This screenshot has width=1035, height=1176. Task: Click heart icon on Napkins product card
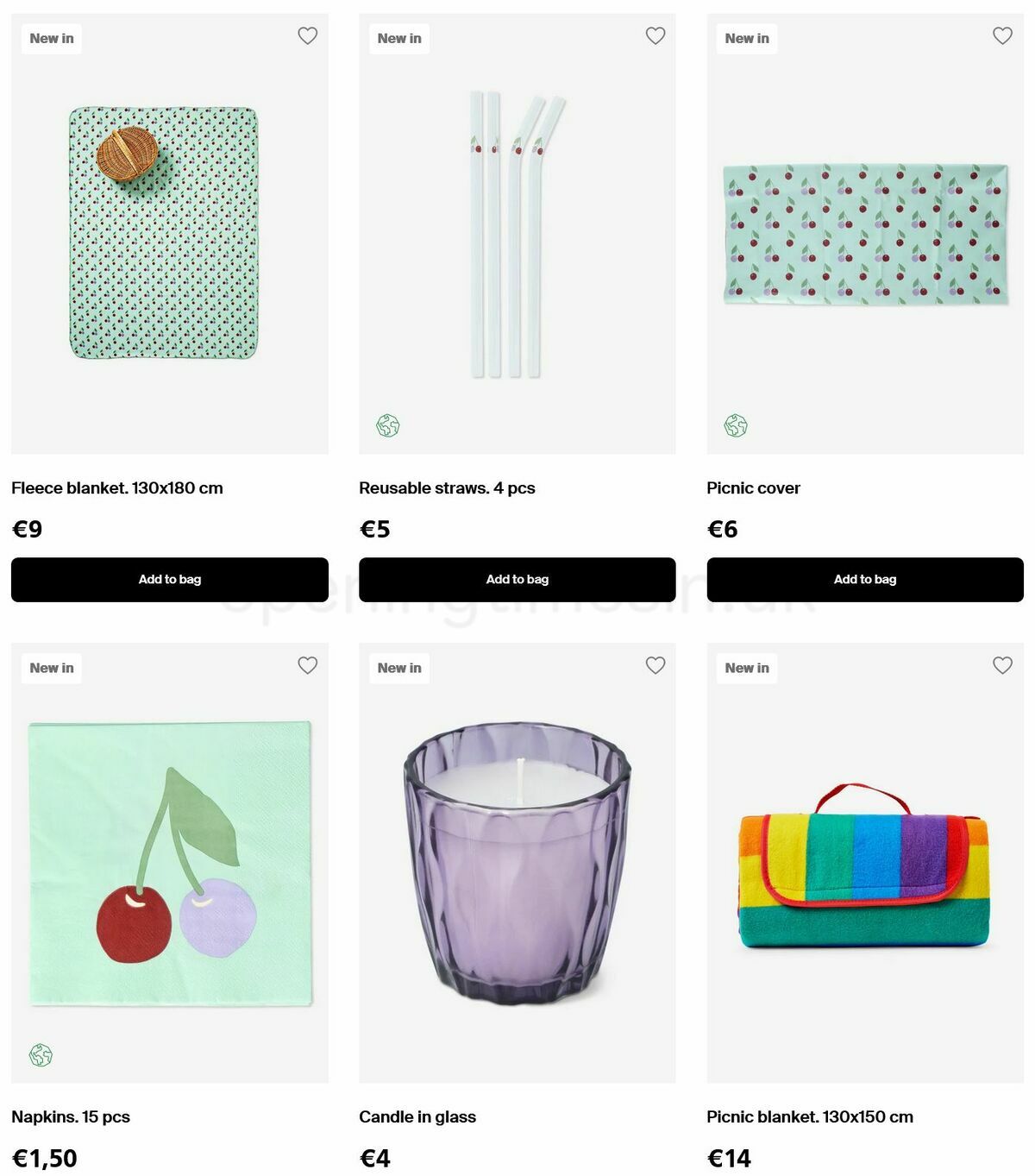[x=307, y=665]
